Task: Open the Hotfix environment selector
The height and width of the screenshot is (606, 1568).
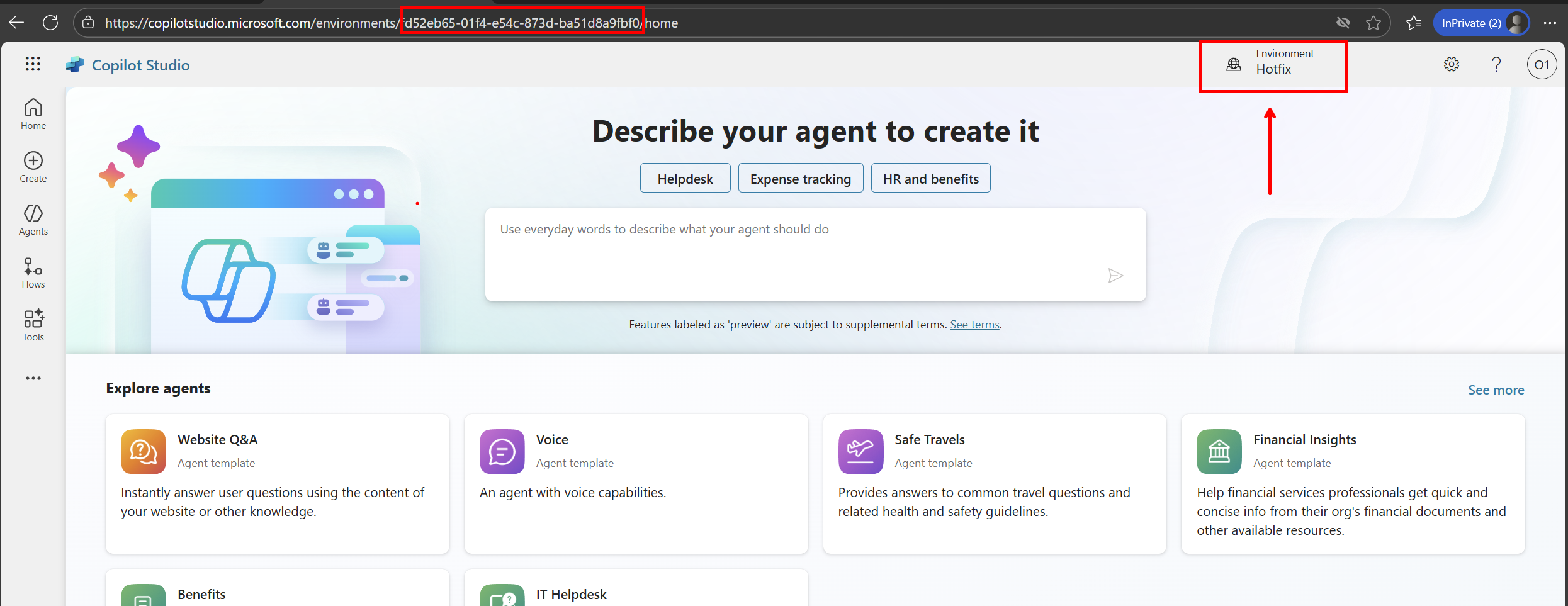Action: click(1272, 65)
